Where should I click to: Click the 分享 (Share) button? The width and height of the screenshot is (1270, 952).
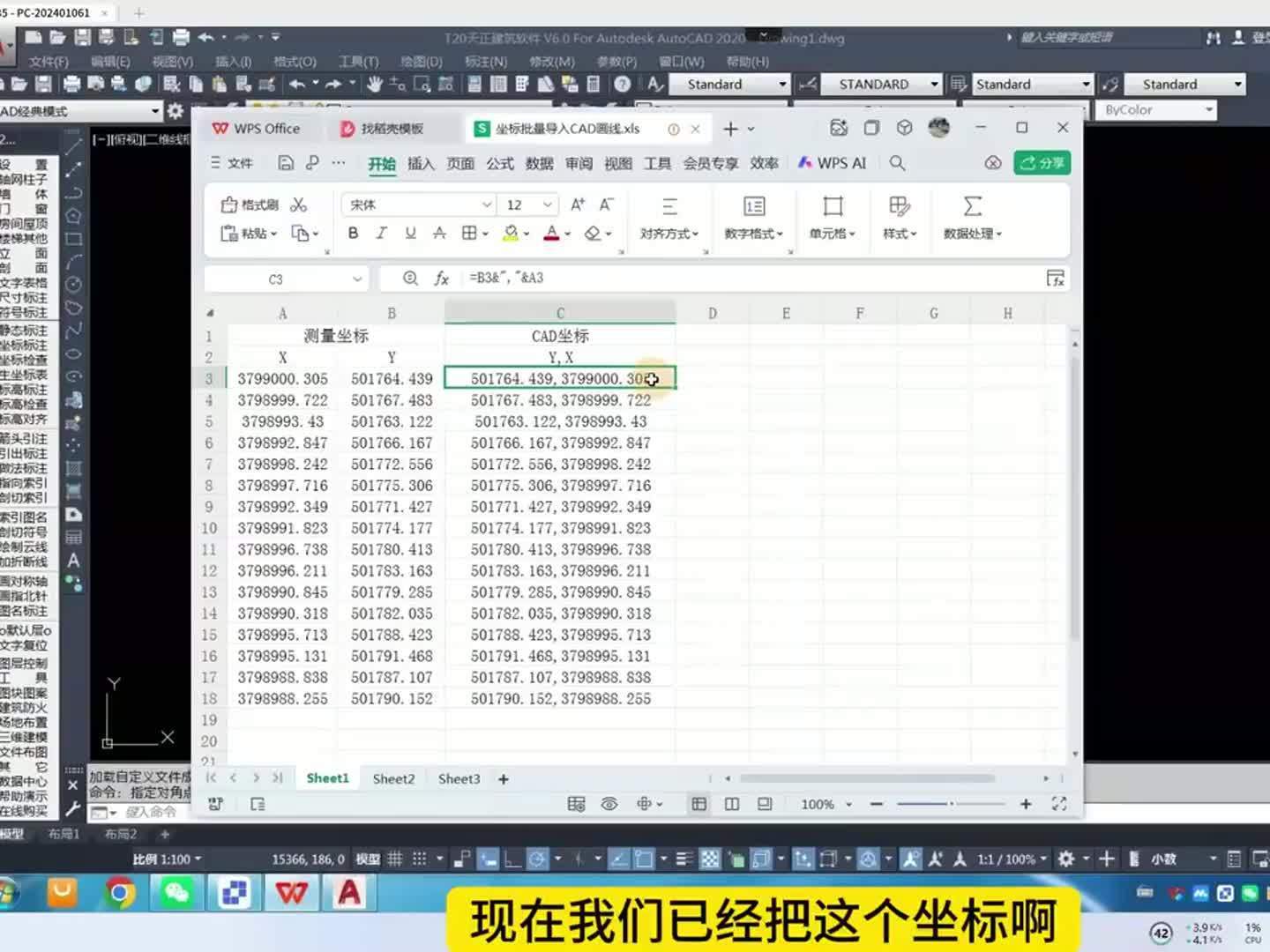1042,163
